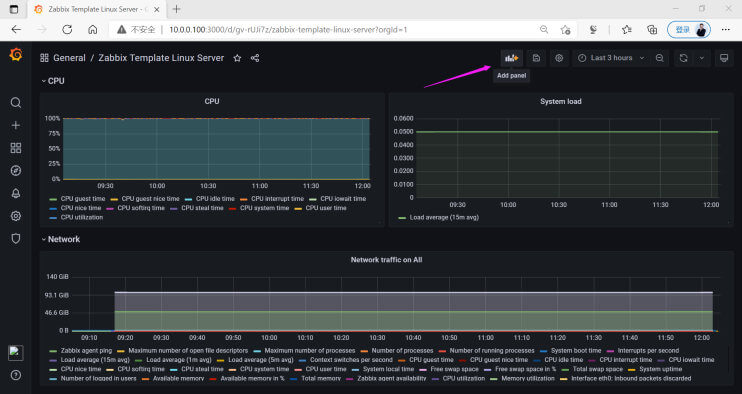Open the Dashboards sidebar icon

pyautogui.click(x=16, y=148)
